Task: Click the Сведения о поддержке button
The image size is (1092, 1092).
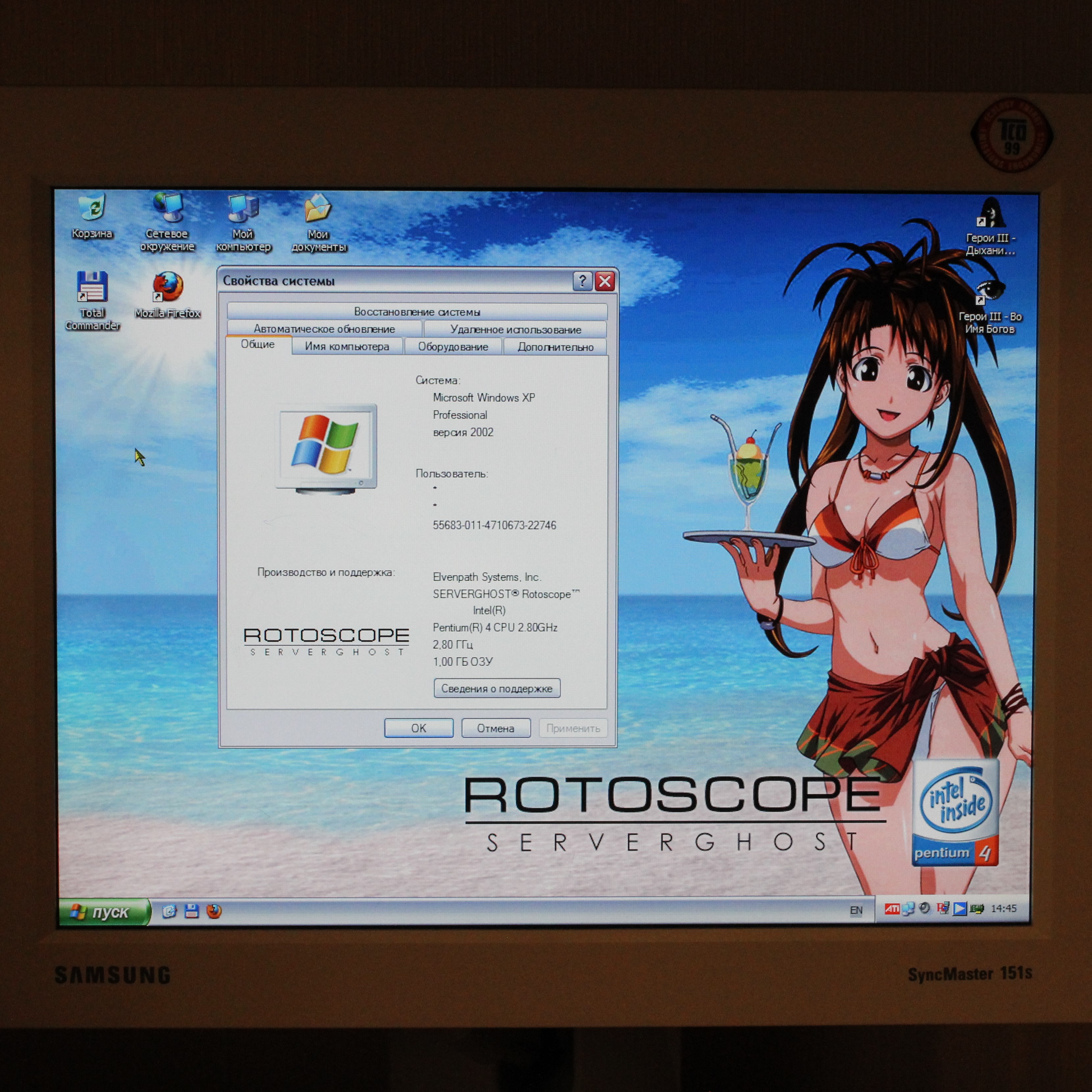Action: click(x=496, y=688)
